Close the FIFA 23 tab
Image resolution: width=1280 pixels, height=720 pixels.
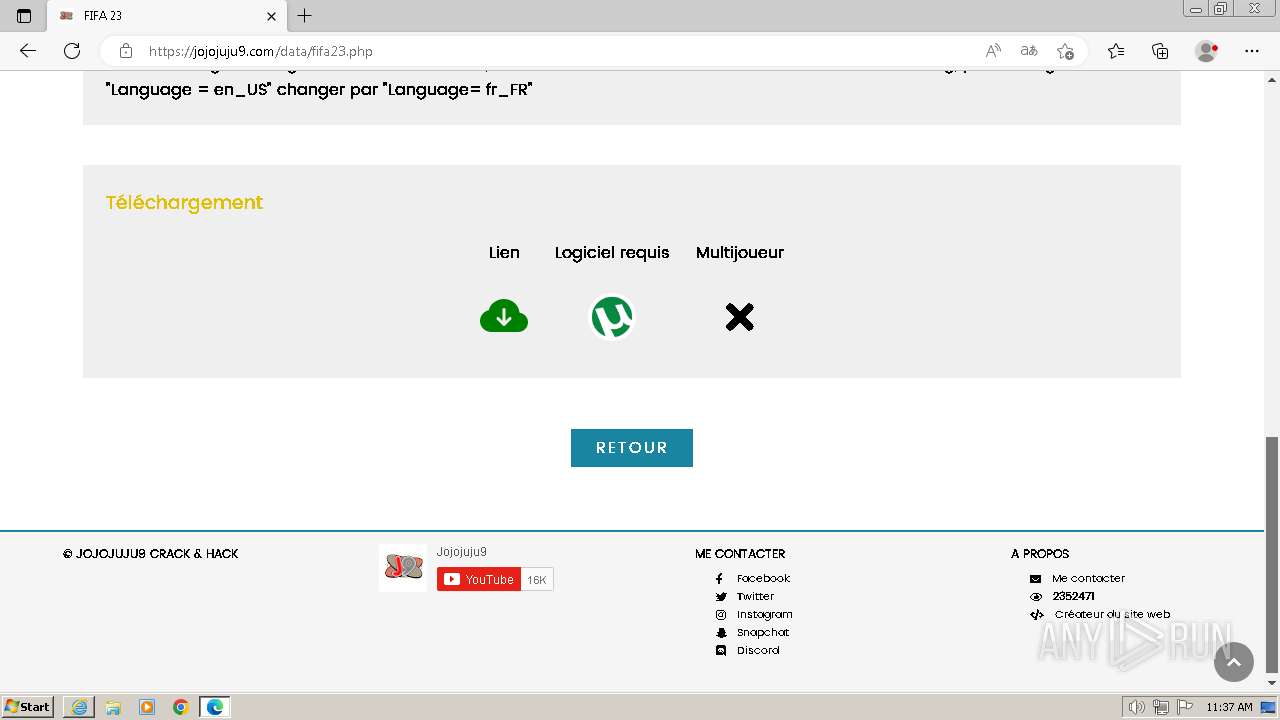click(271, 16)
